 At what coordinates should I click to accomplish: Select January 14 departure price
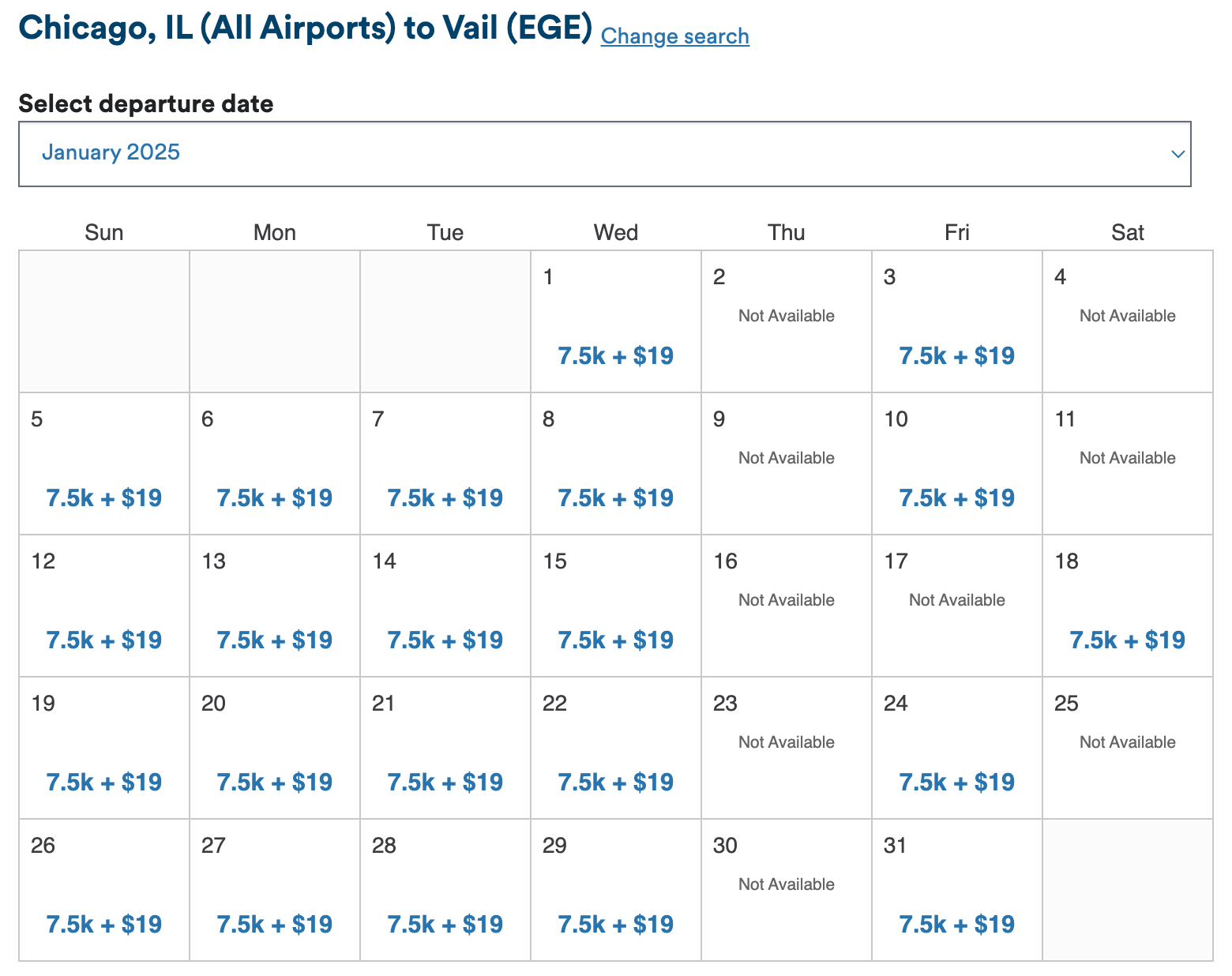[x=445, y=640]
